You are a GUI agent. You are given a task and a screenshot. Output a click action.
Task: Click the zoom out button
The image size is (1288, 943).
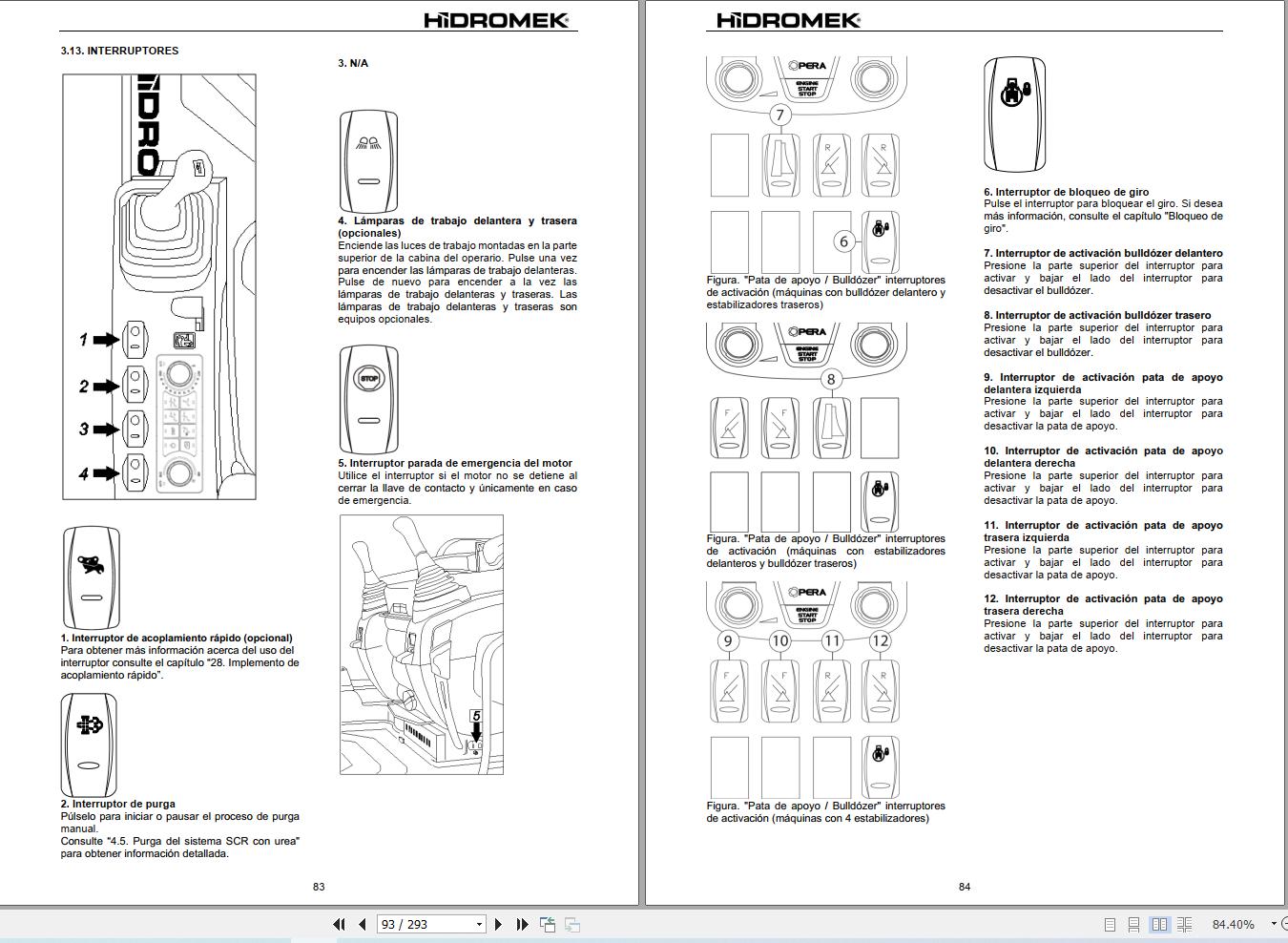tap(1284, 924)
